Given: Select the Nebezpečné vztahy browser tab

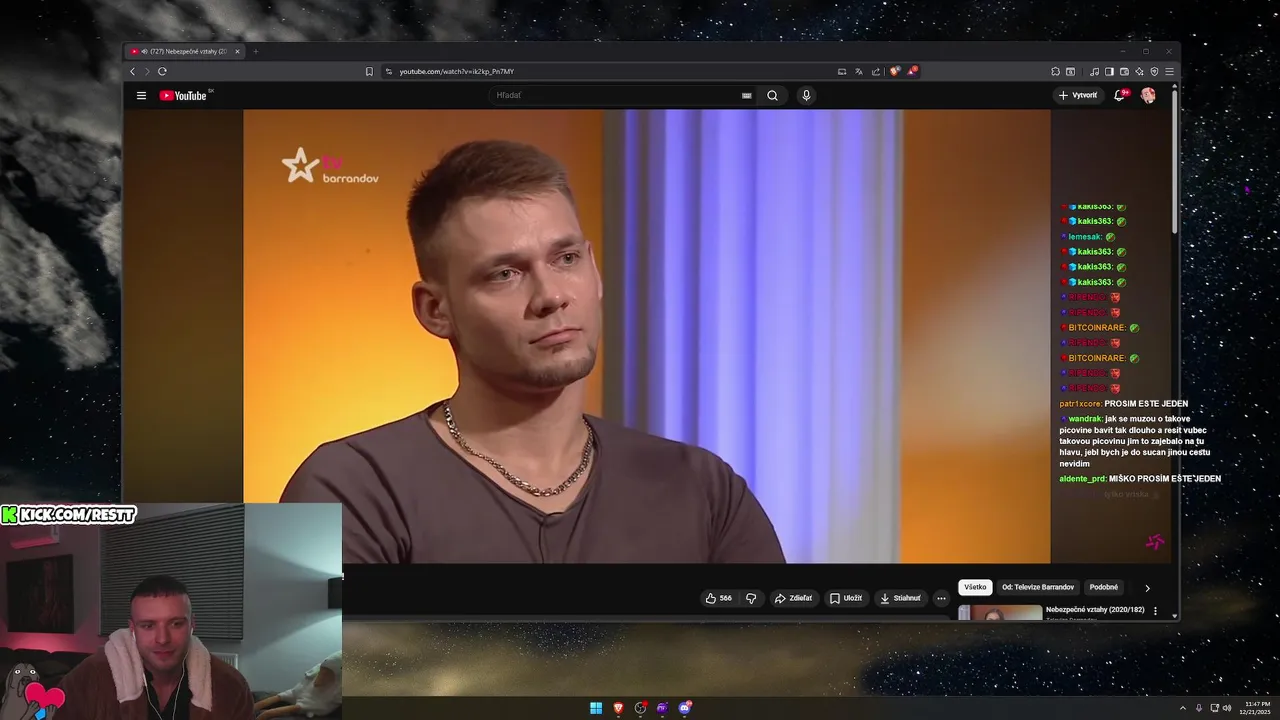Looking at the screenshot, I should [185, 51].
